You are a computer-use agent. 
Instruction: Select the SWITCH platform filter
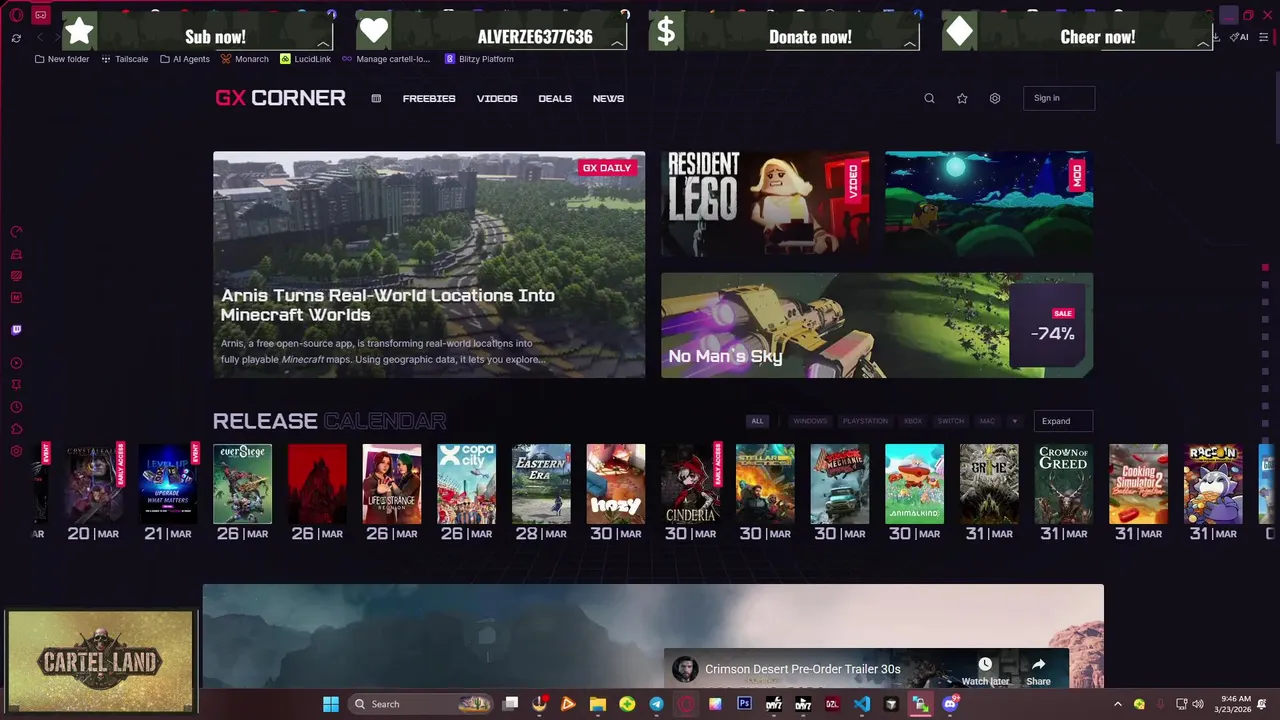point(951,421)
